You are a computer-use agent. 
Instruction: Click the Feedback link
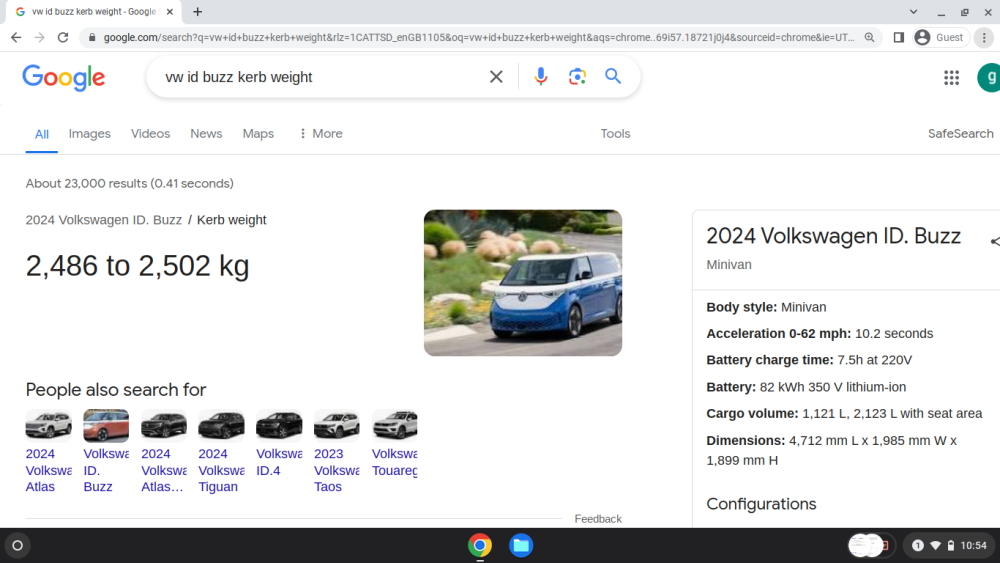click(x=598, y=519)
